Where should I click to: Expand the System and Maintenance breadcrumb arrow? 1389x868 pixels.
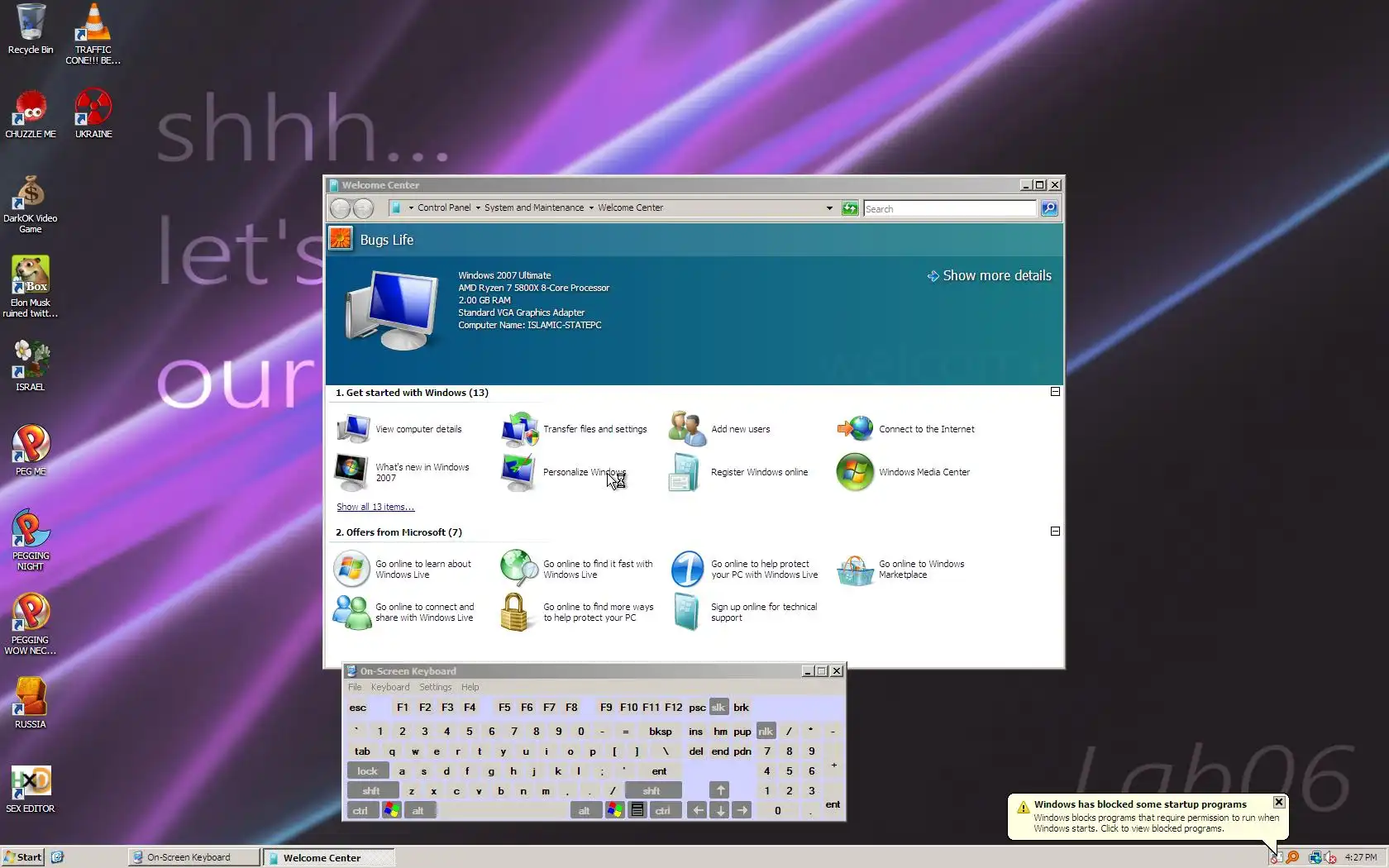click(591, 208)
